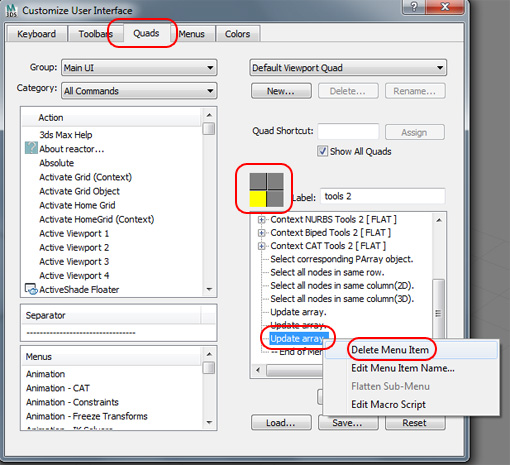The height and width of the screenshot is (465, 510).
Task: Click the Rename... button
Action: pyautogui.click(x=415, y=91)
